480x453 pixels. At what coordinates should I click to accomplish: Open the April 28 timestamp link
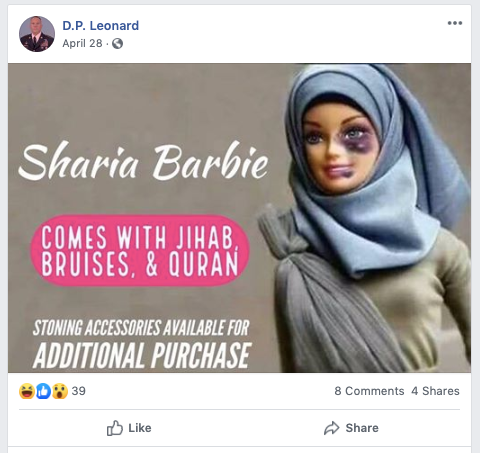(82, 43)
